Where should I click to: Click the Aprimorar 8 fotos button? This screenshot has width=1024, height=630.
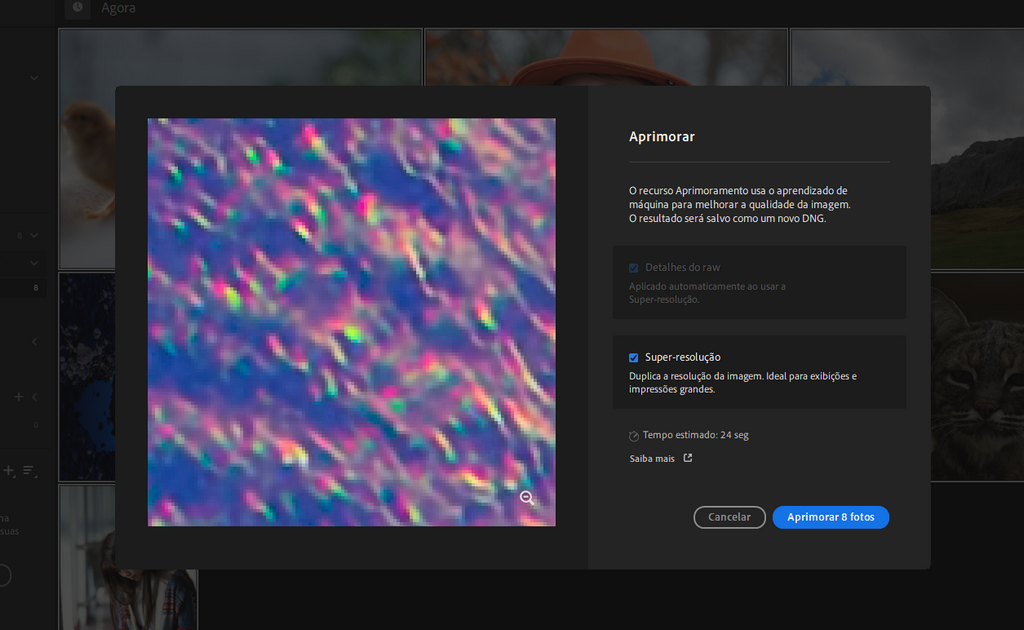coord(830,517)
